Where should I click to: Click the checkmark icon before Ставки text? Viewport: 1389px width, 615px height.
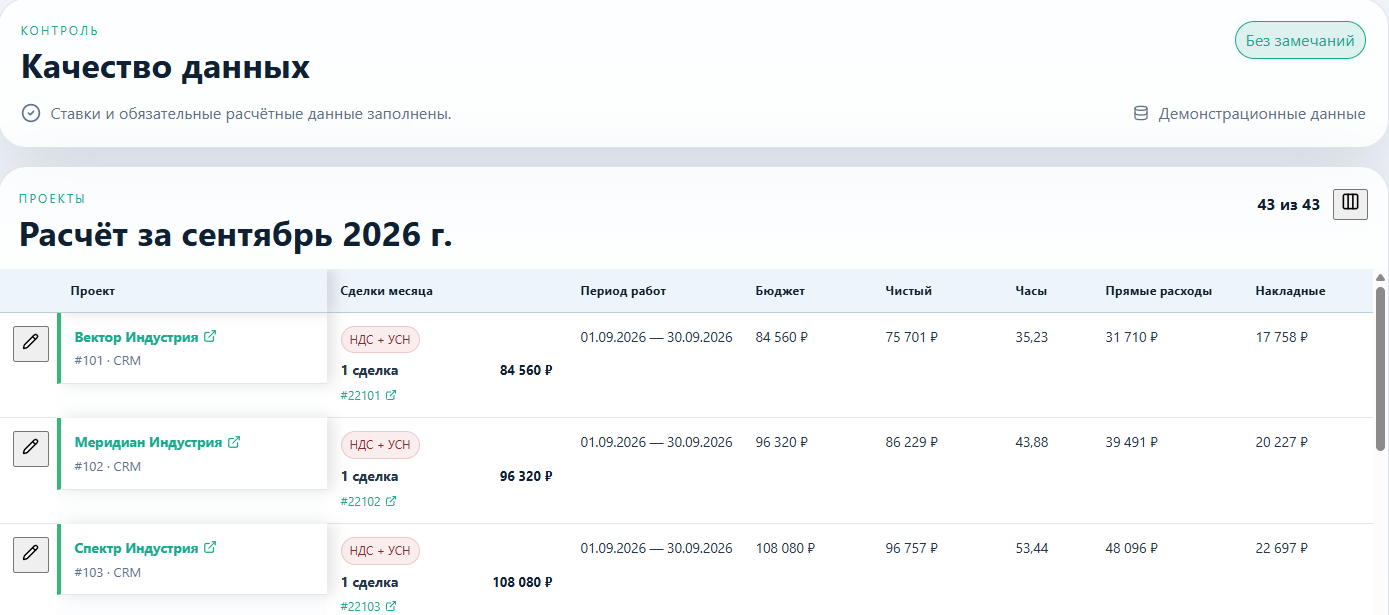(x=31, y=113)
